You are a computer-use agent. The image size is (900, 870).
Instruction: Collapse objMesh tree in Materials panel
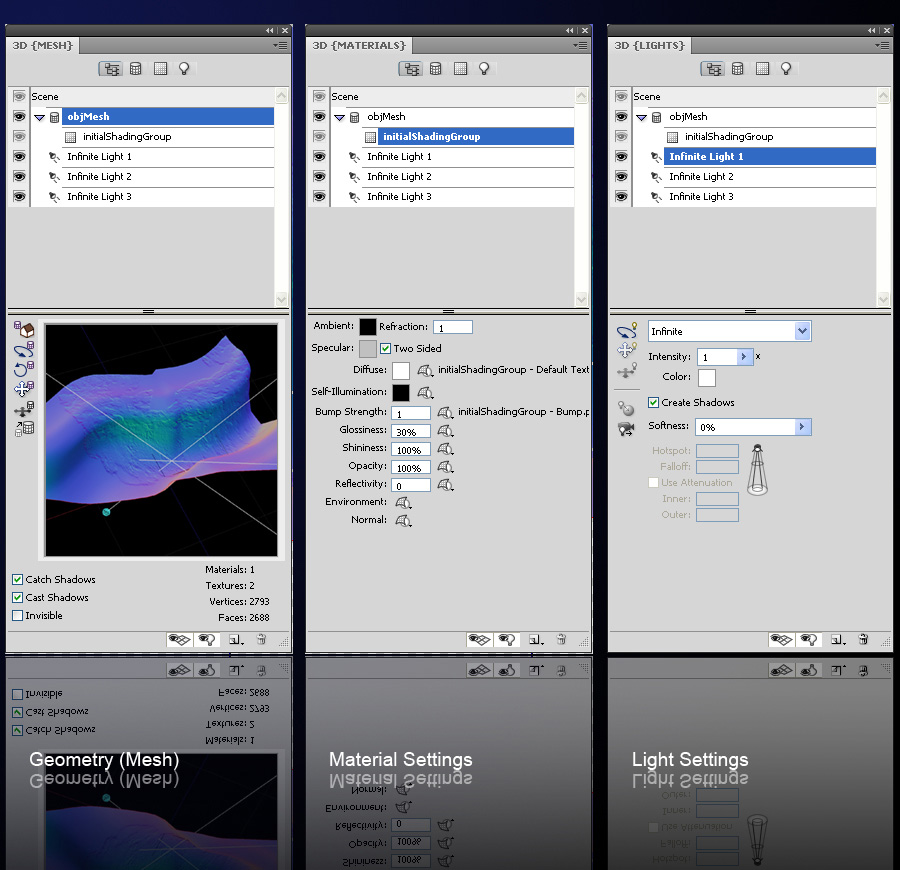pos(339,117)
